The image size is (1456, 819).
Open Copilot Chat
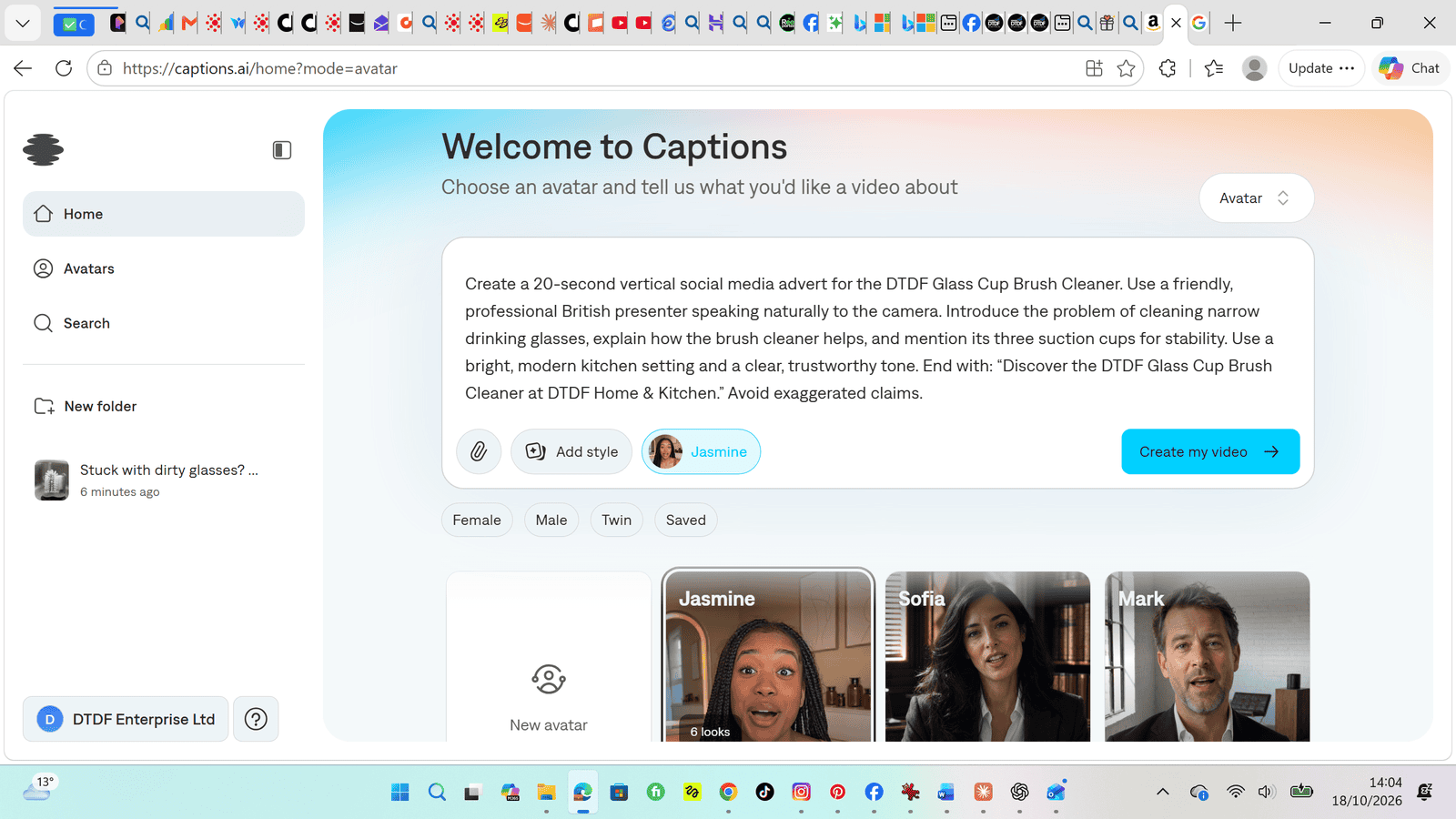click(1410, 68)
